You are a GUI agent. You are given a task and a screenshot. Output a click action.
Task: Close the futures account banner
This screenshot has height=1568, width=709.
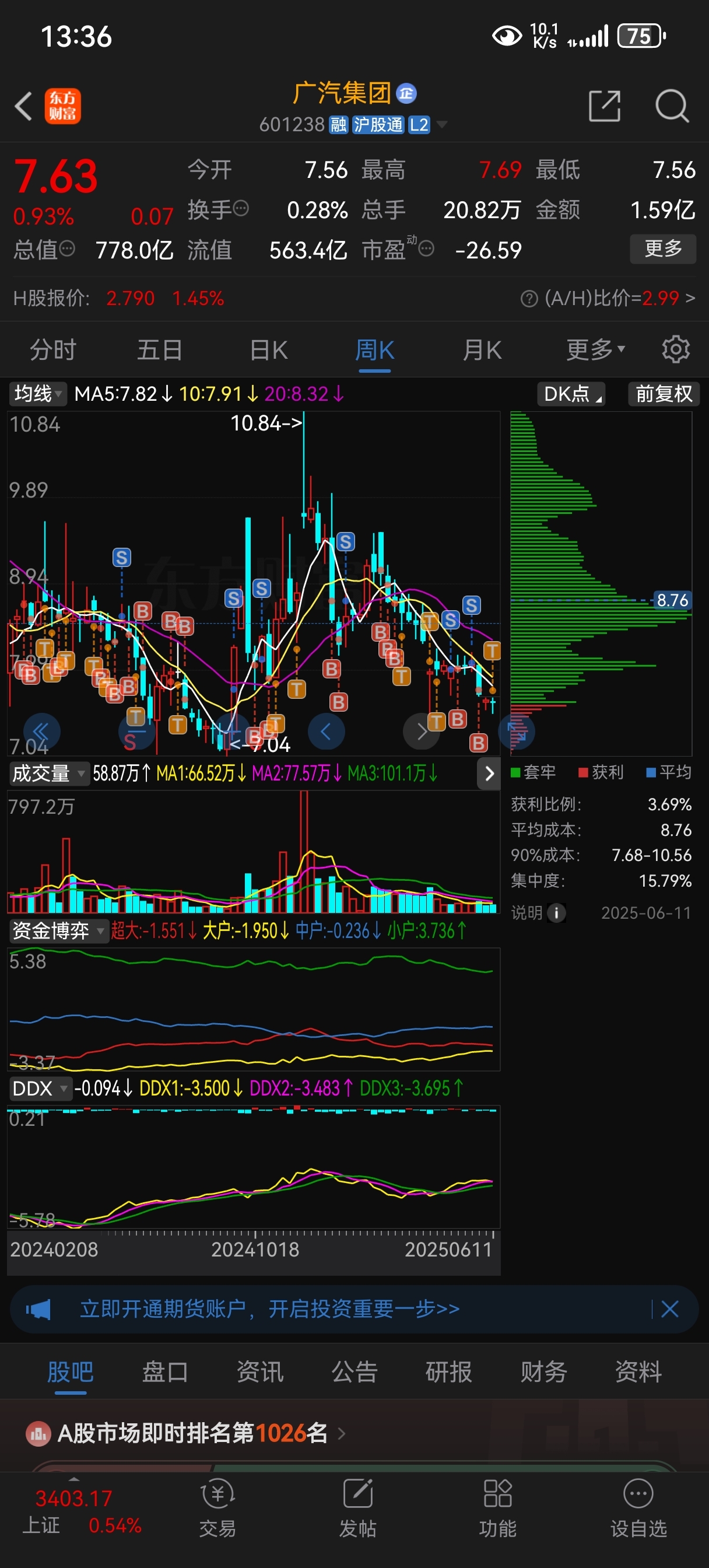669,1308
